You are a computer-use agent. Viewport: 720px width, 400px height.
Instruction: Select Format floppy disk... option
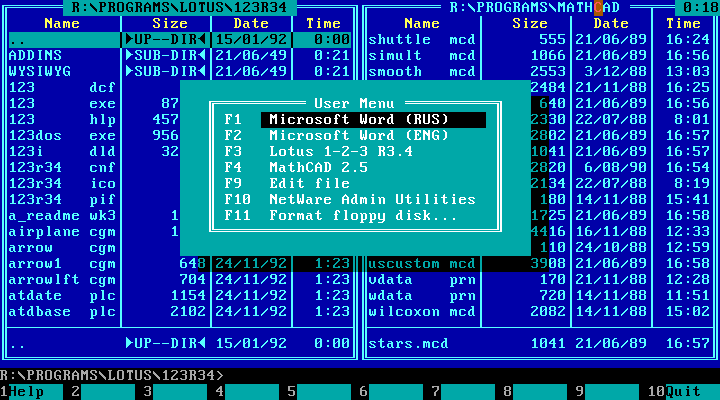364,215
